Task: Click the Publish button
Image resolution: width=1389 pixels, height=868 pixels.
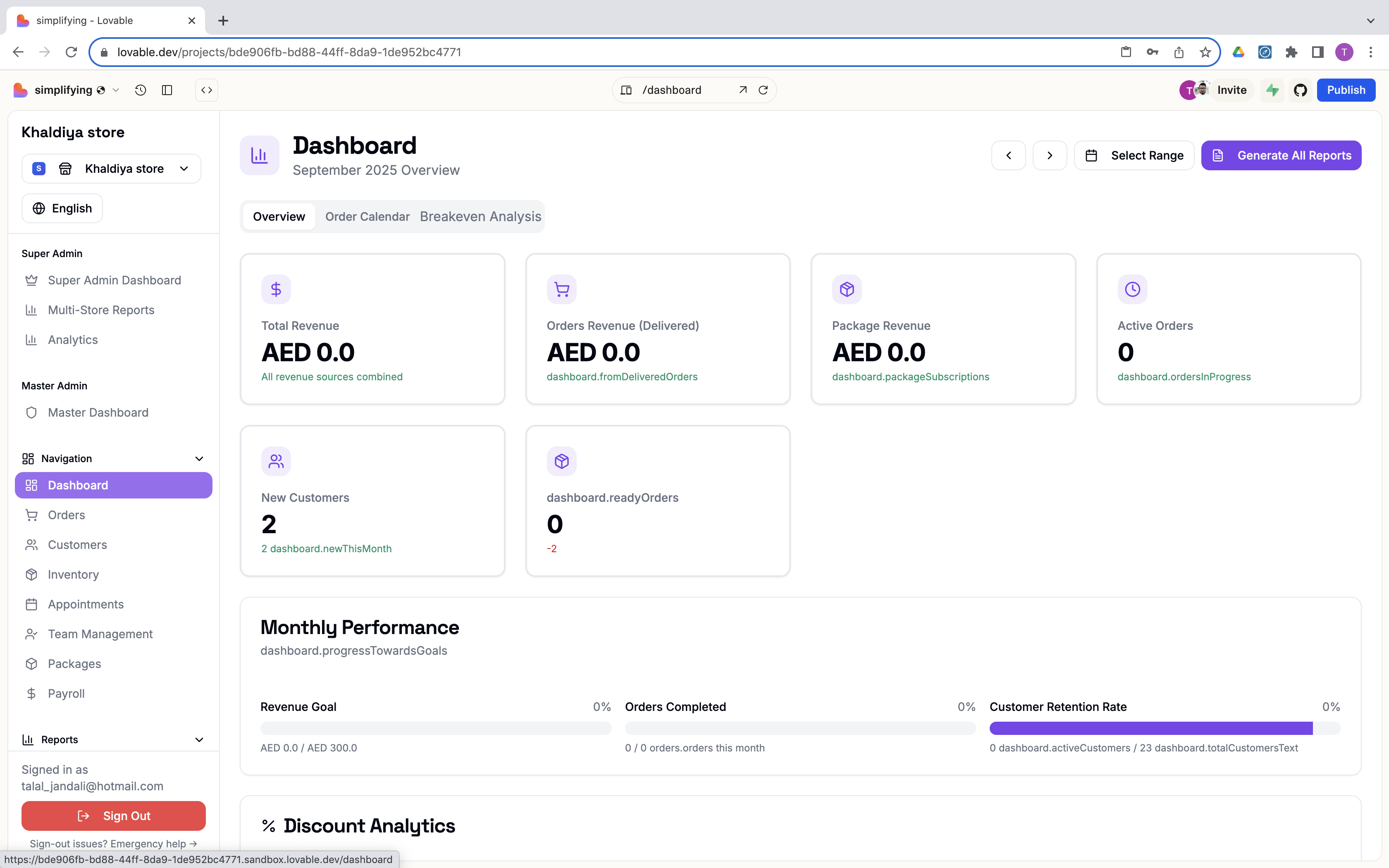Action: [x=1346, y=90]
